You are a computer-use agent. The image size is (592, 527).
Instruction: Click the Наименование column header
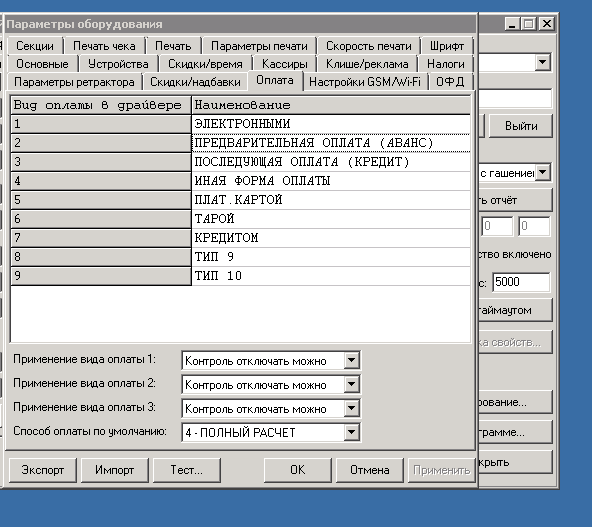tap(331, 105)
